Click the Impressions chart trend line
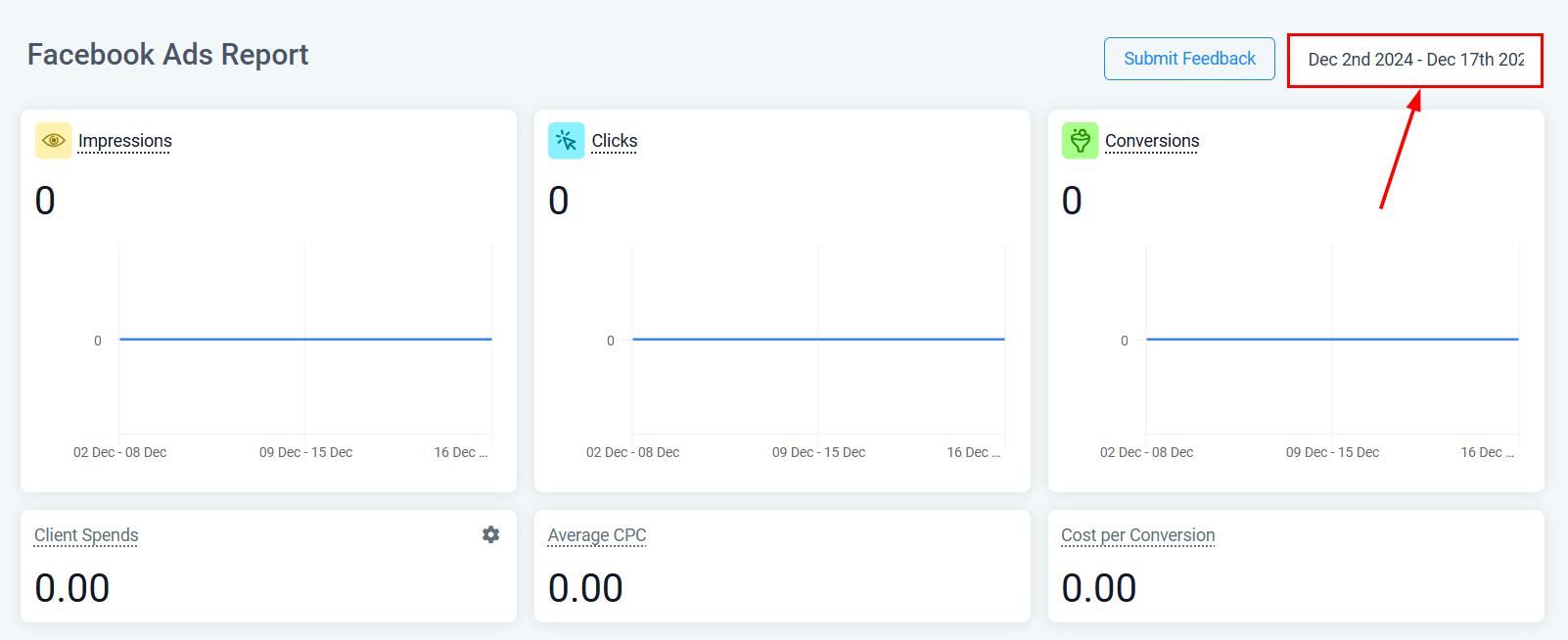 305,340
